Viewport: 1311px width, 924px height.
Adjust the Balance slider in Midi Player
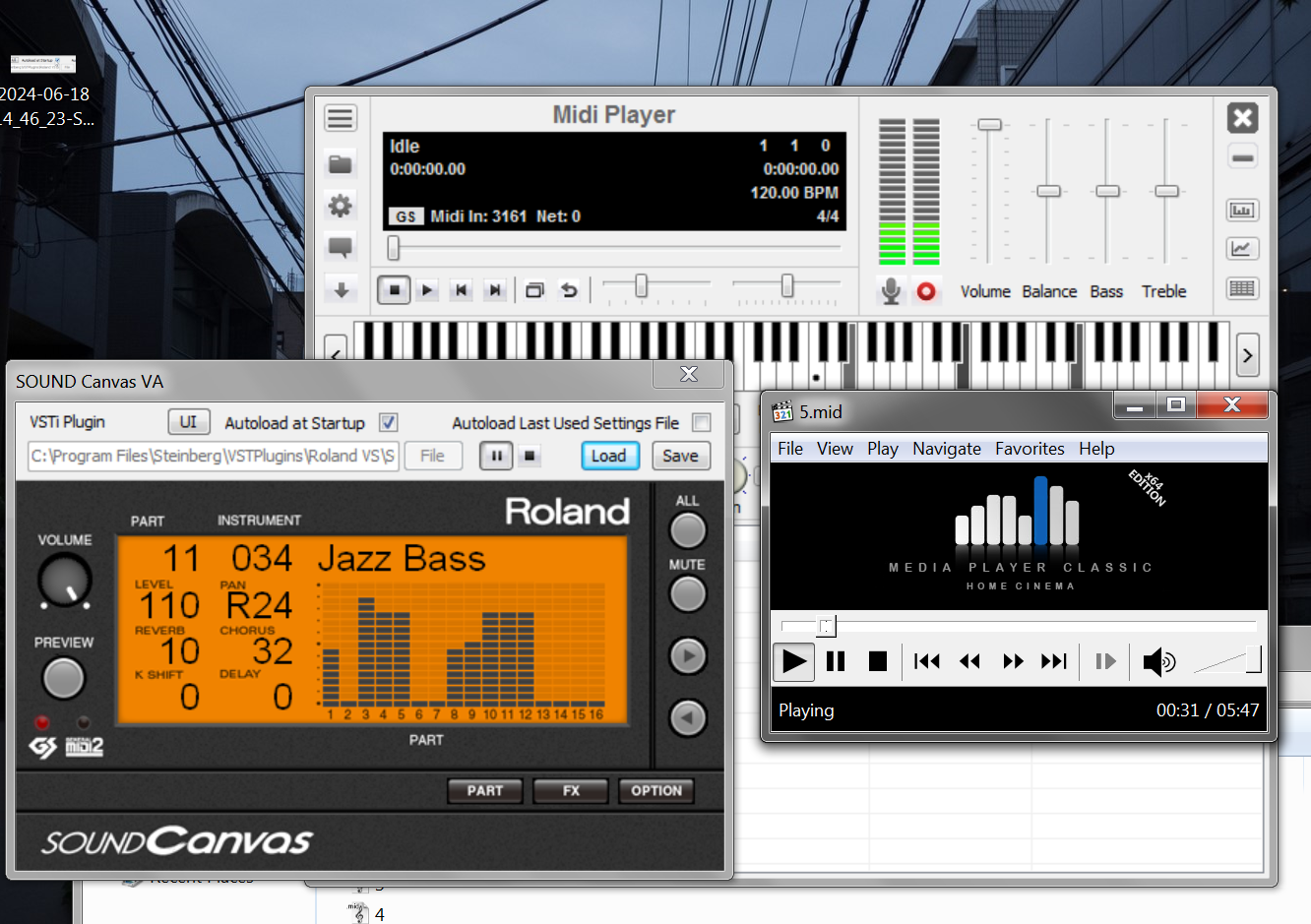coord(1048,191)
